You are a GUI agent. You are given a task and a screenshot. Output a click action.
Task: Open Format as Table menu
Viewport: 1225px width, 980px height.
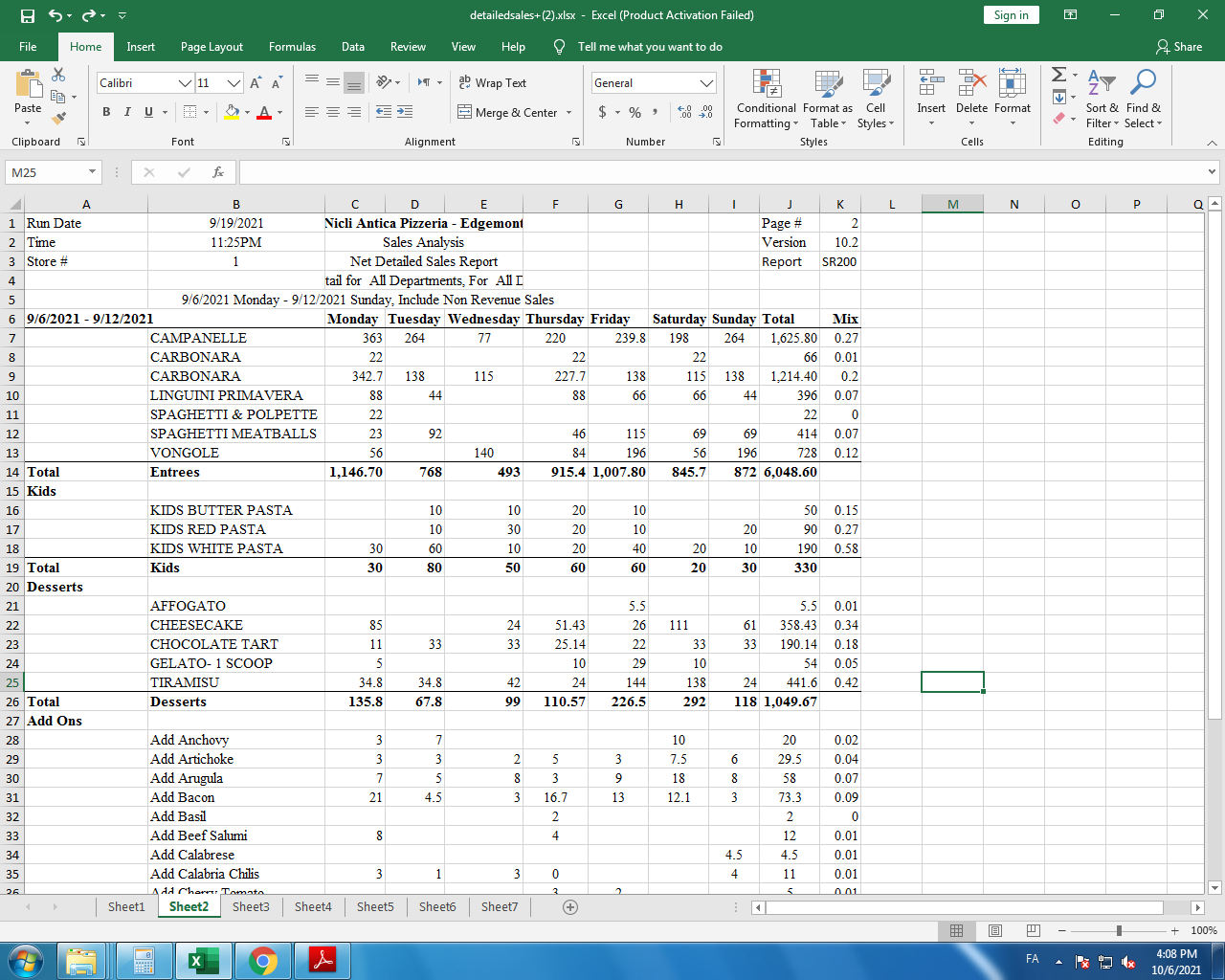click(x=828, y=98)
